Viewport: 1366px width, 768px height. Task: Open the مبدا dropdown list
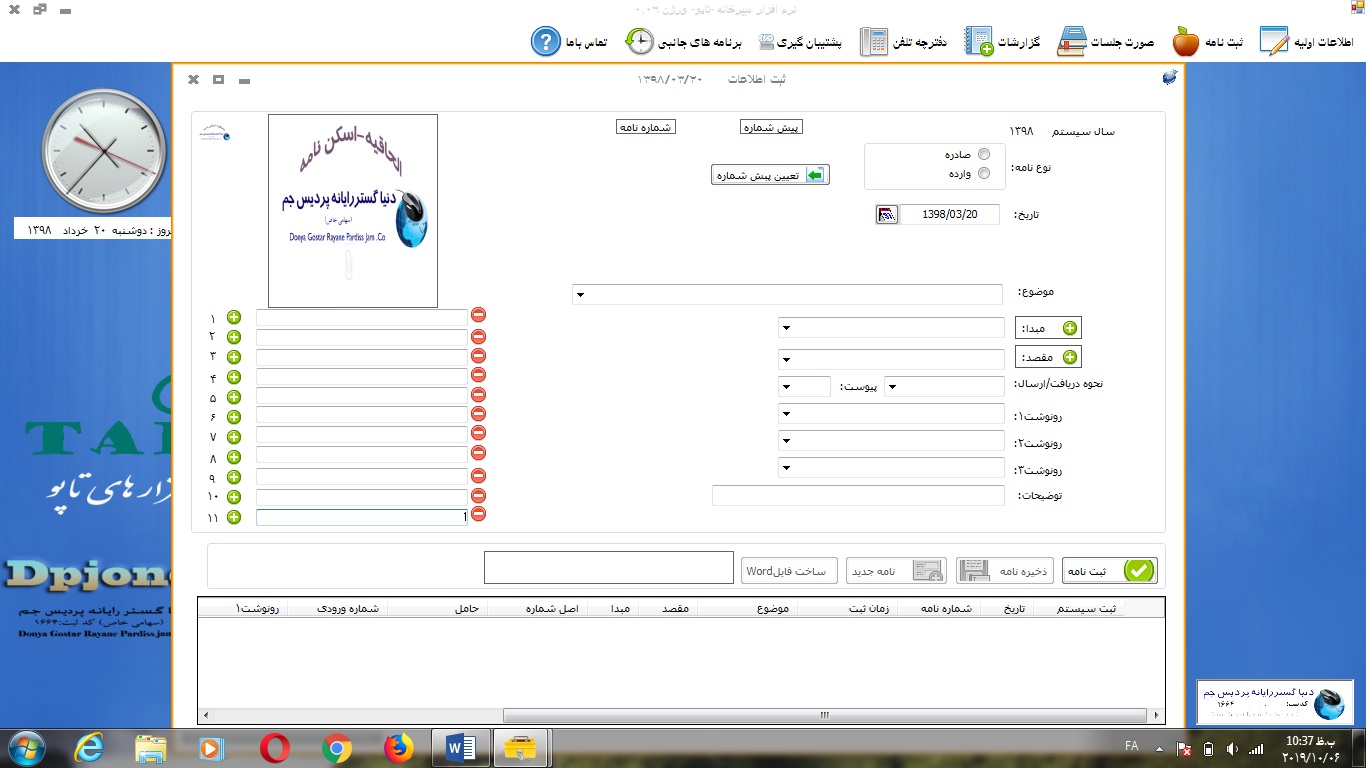(786, 328)
